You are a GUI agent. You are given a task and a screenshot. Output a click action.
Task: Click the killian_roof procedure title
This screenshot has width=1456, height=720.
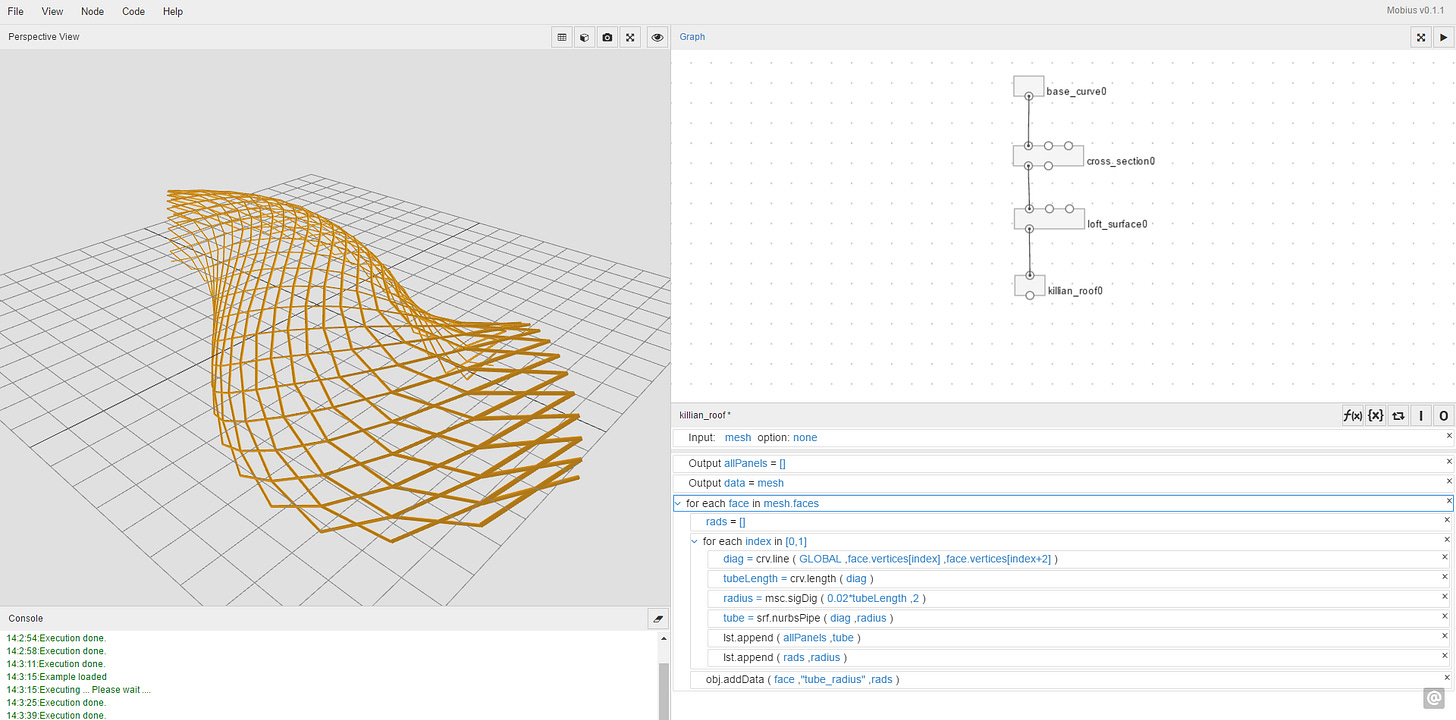[705, 415]
